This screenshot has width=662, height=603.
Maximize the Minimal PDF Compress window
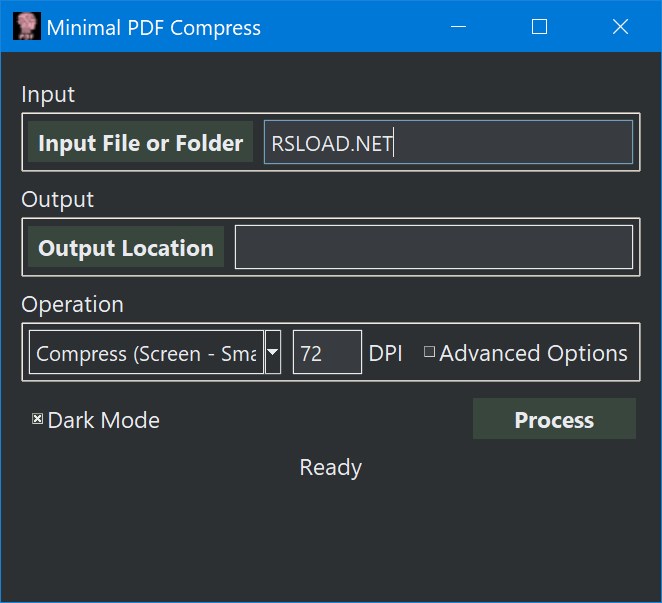[540, 27]
